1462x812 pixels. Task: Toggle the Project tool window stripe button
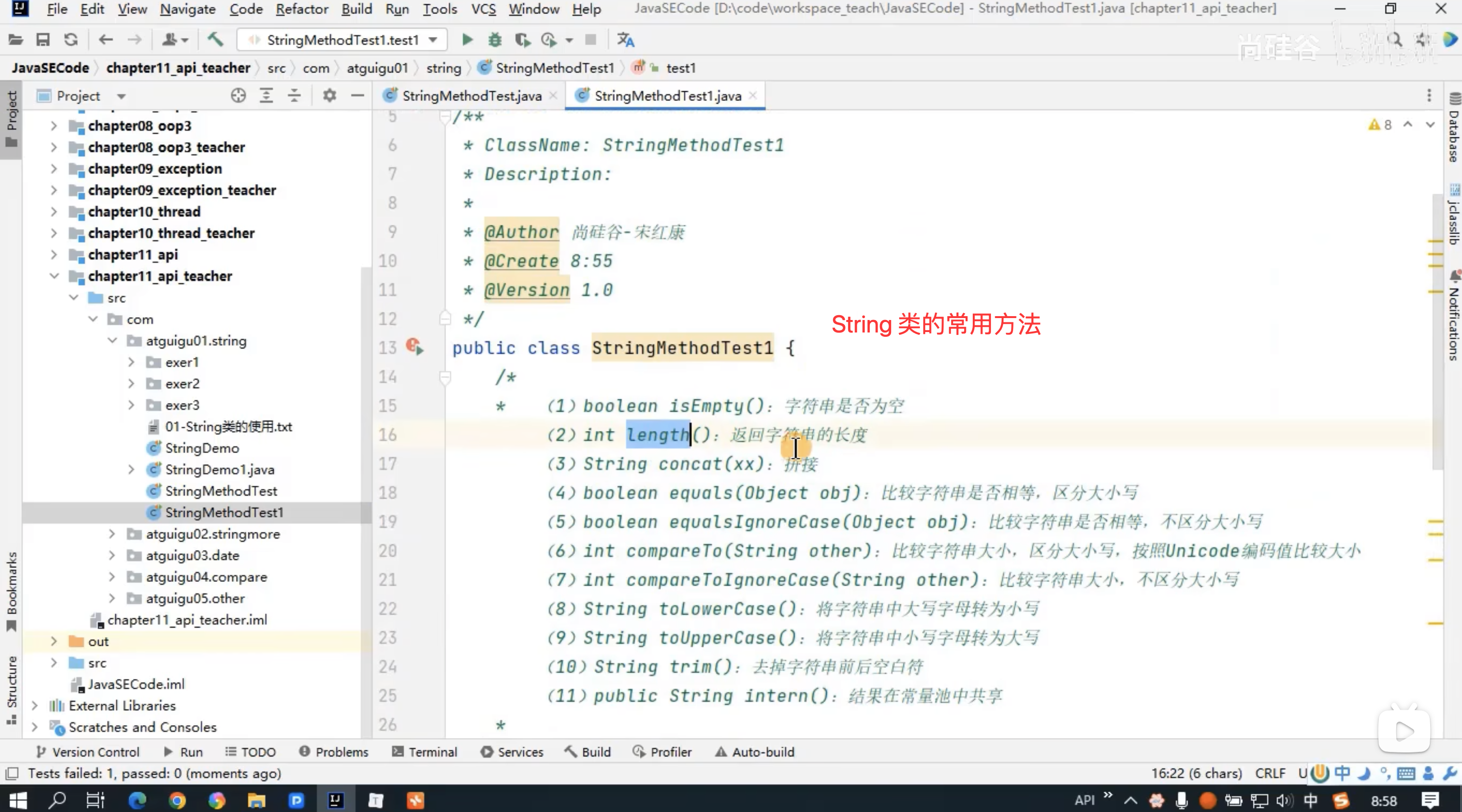click(x=12, y=119)
